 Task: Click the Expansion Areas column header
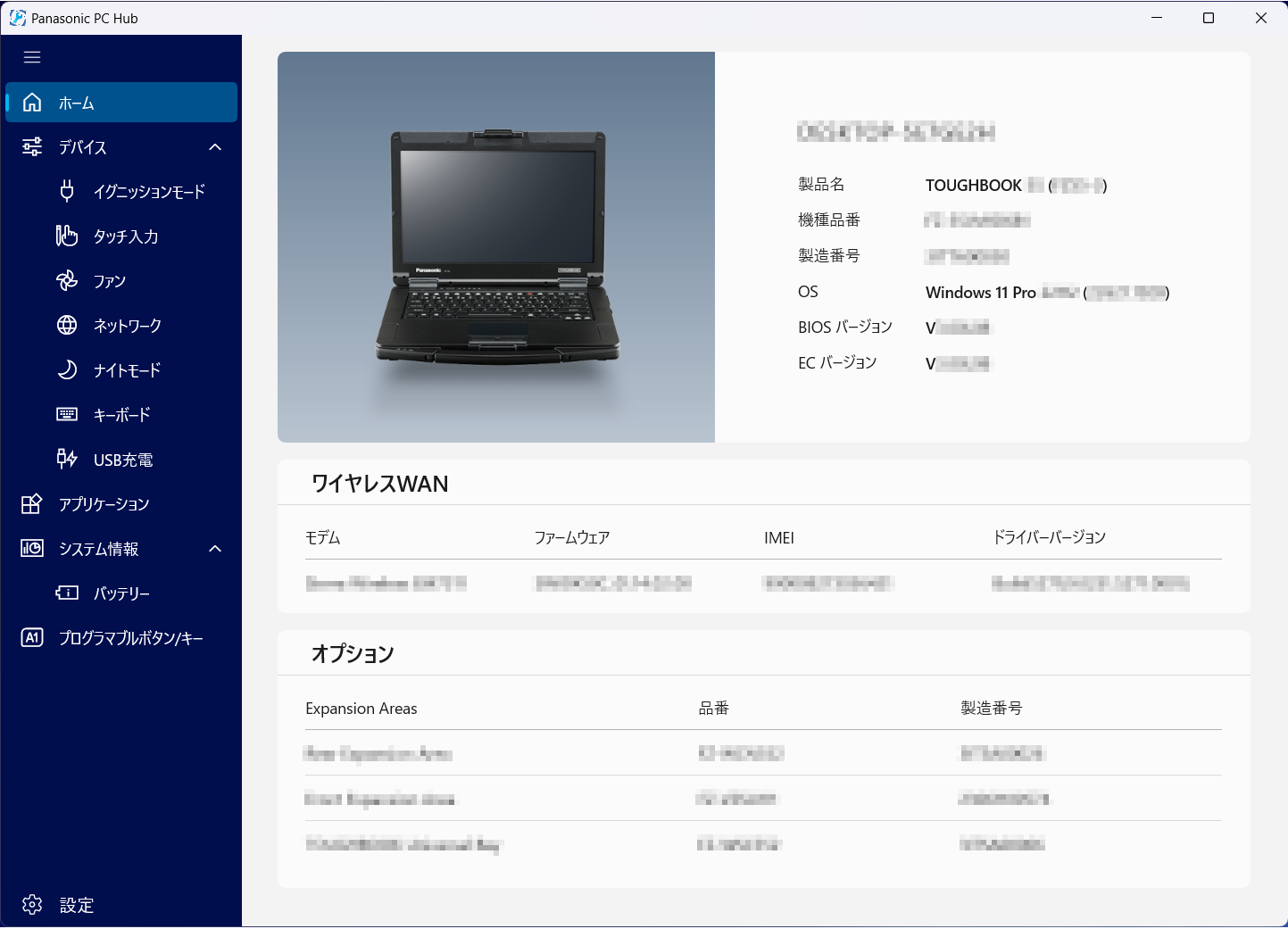(361, 709)
